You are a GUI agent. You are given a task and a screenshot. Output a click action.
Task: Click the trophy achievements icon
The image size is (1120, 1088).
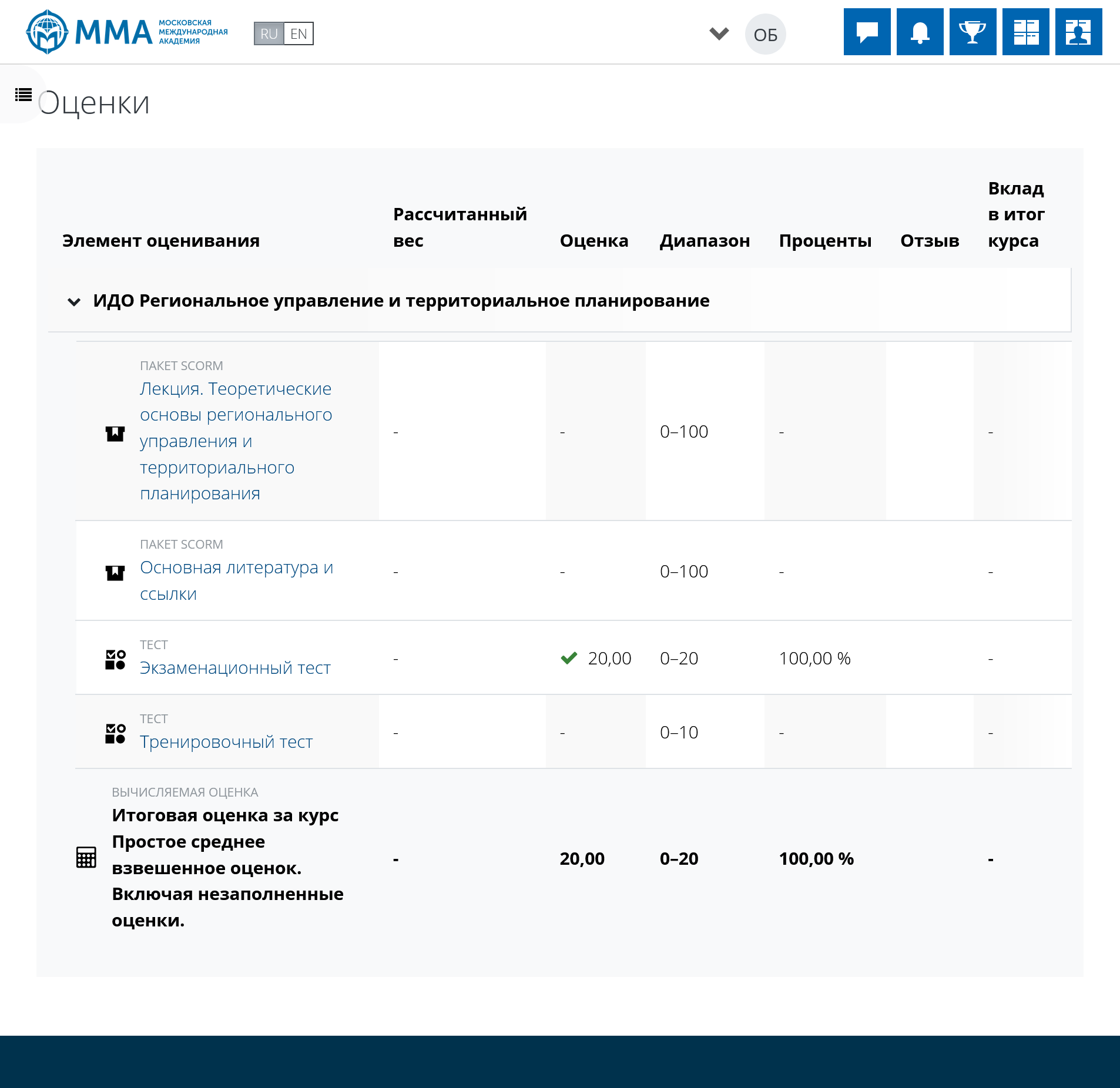pyautogui.click(x=973, y=32)
